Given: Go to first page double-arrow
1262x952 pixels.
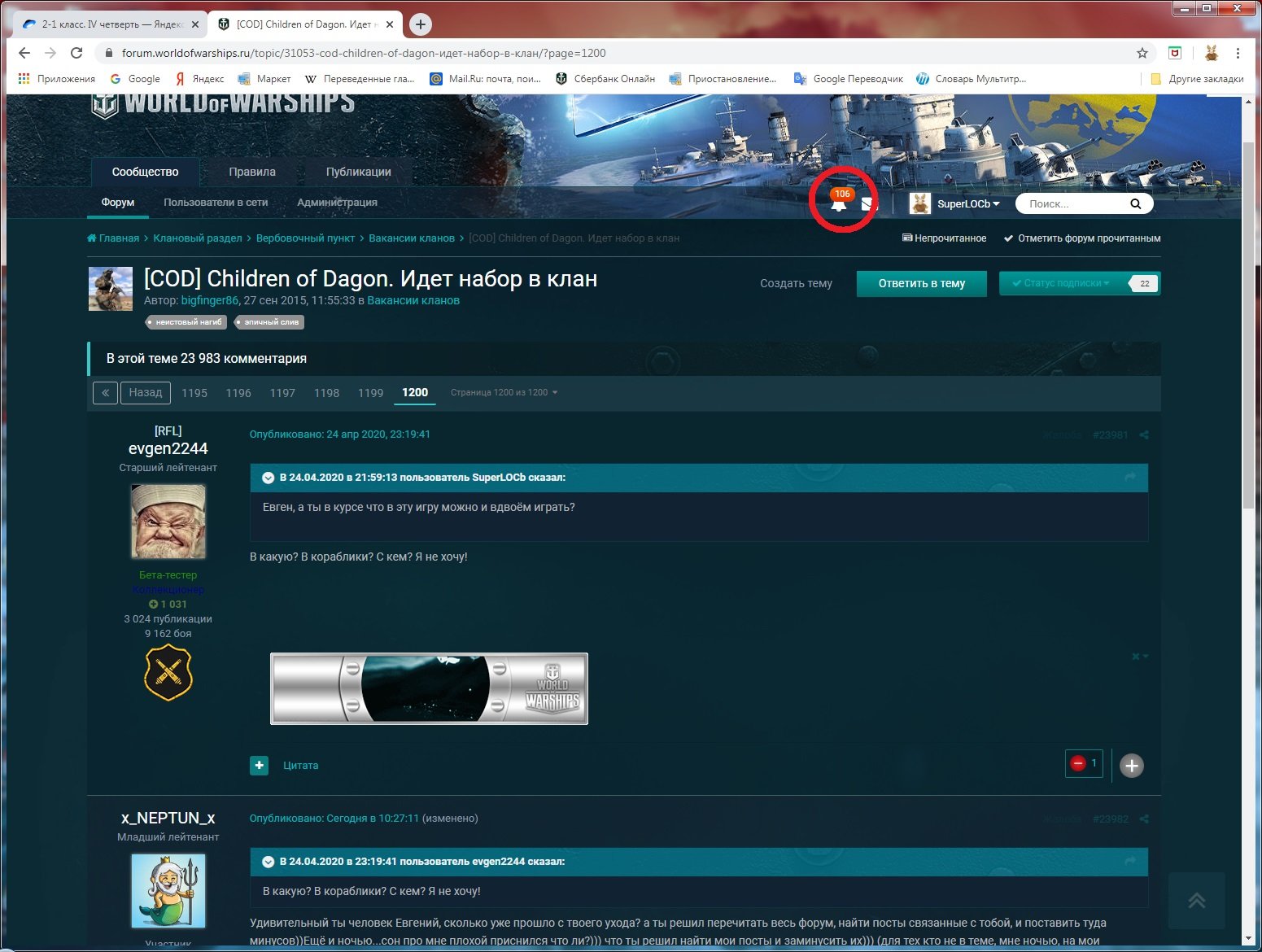Looking at the screenshot, I should [x=105, y=393].
